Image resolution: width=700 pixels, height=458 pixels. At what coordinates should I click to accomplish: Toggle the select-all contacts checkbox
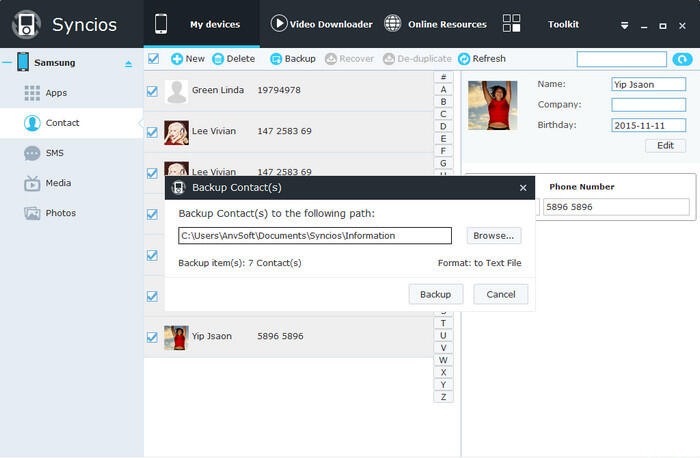[153, 59]
